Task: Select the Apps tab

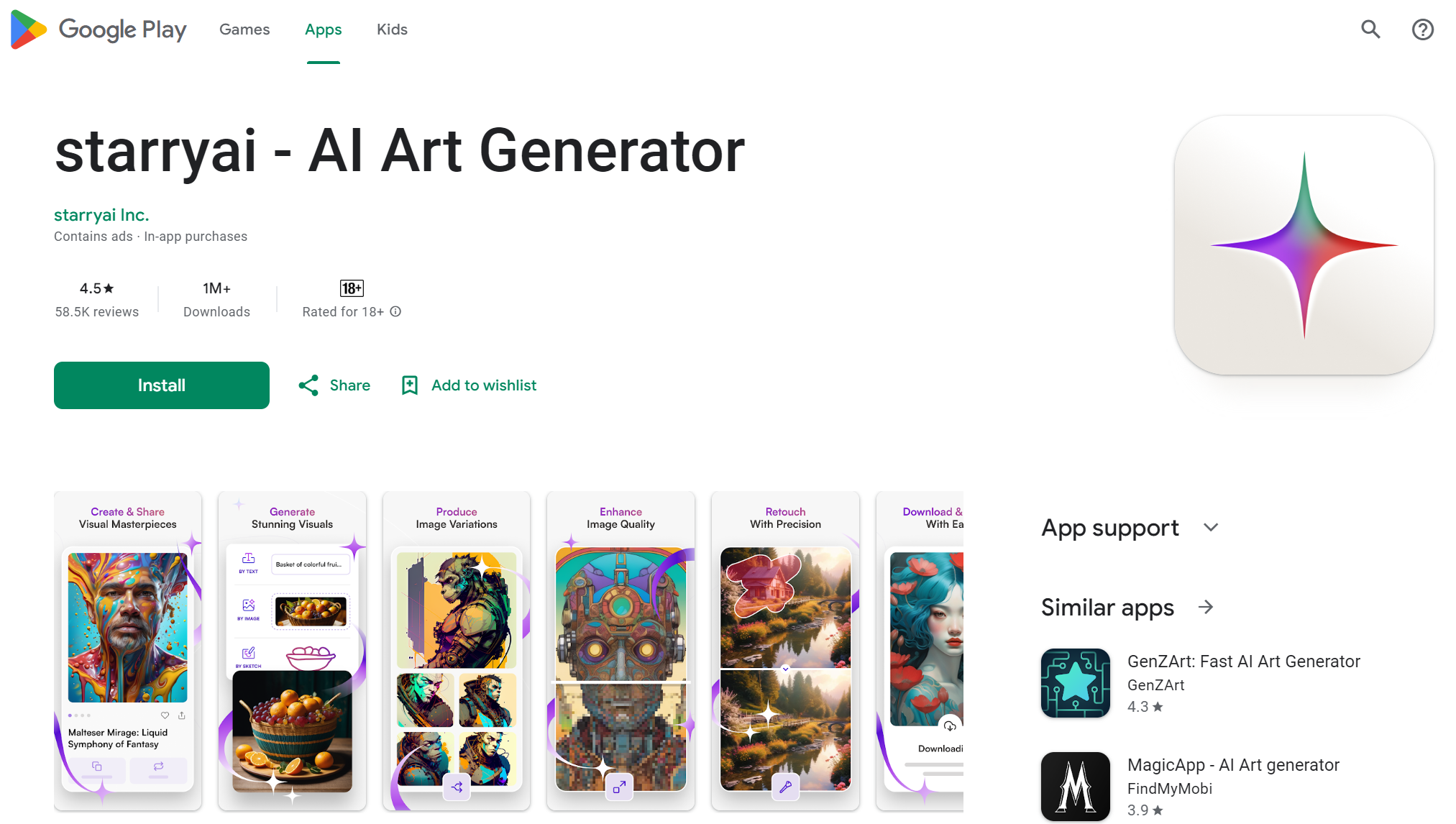Action: [324, 29]
